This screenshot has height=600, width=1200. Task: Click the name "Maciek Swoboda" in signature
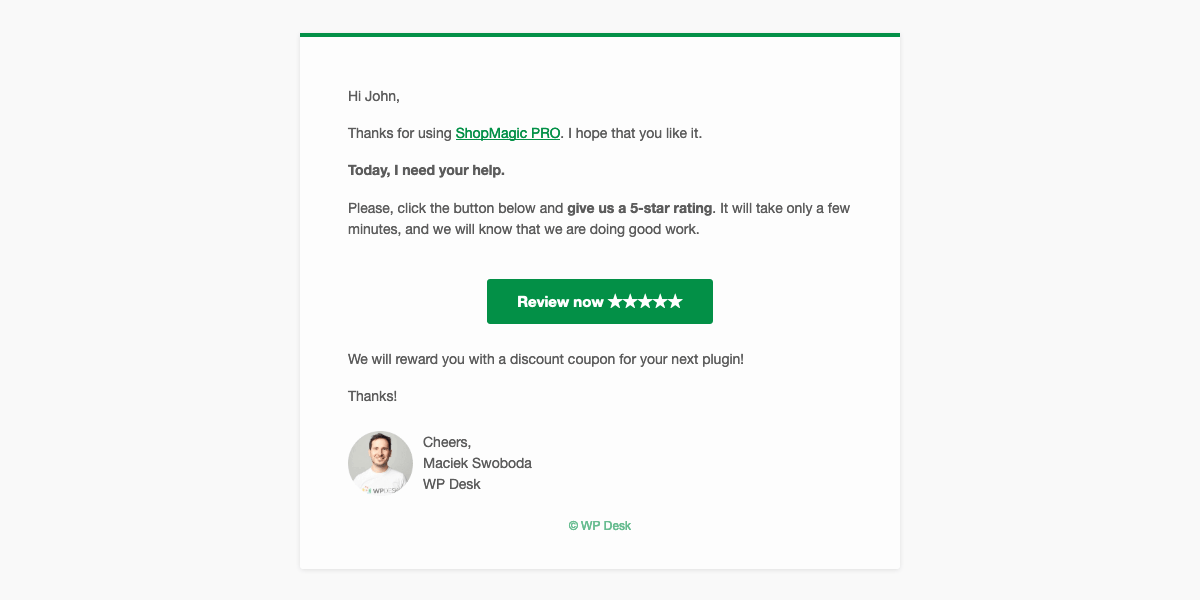[x=477, y=463]
